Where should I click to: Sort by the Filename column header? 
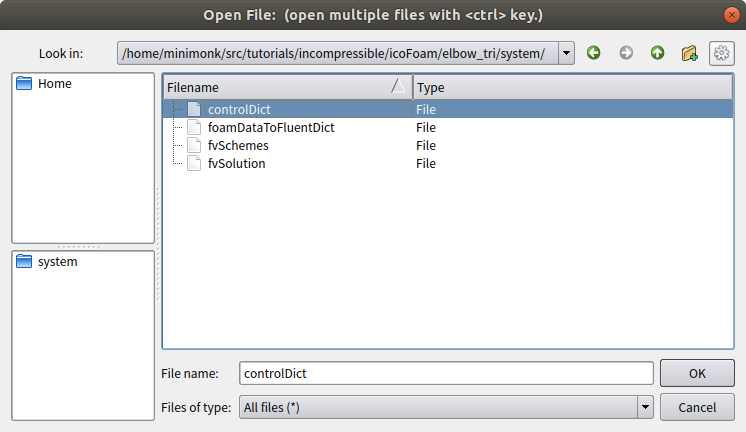288,88
